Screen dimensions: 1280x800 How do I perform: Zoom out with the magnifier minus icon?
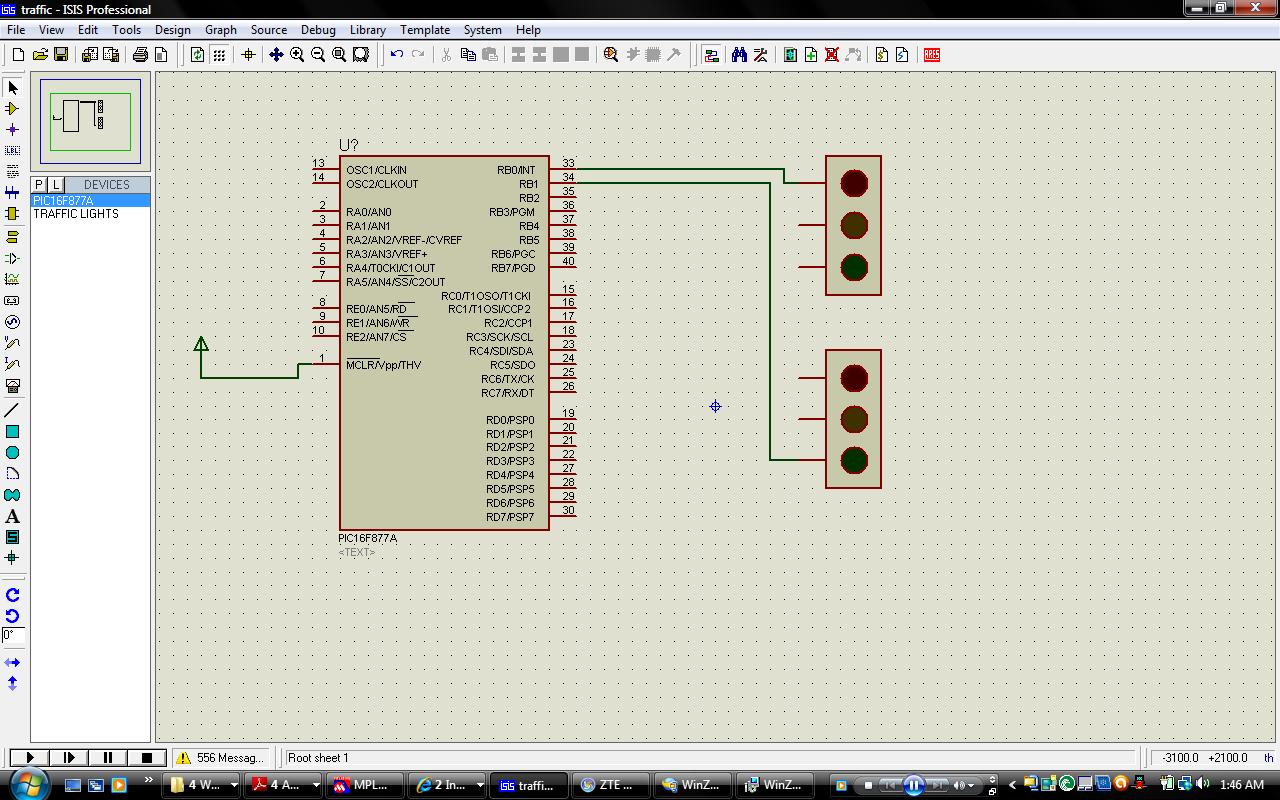(x=318, y=55)
